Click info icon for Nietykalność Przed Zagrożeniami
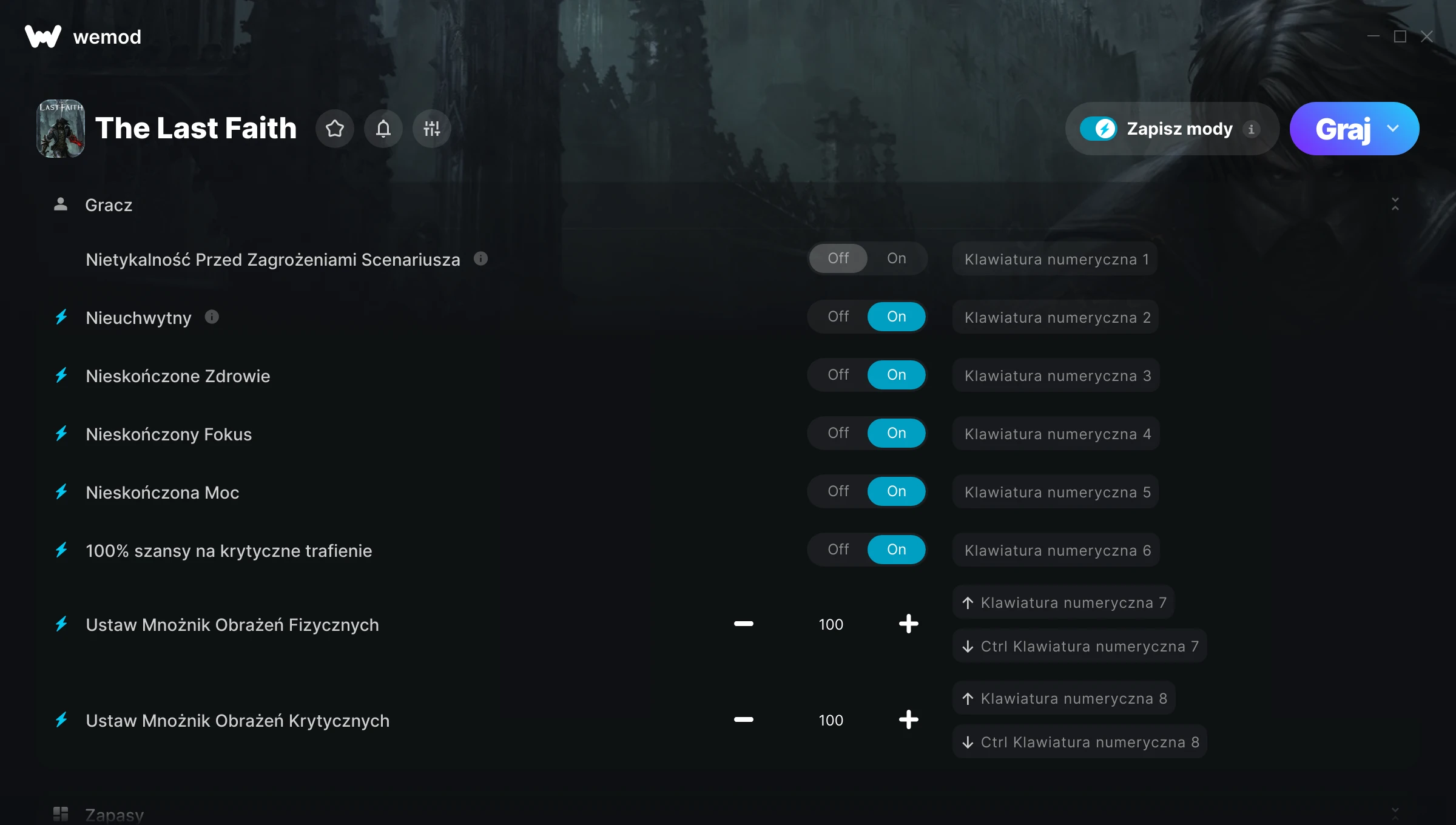This screenshot has height=825, width=1456. 480,259
